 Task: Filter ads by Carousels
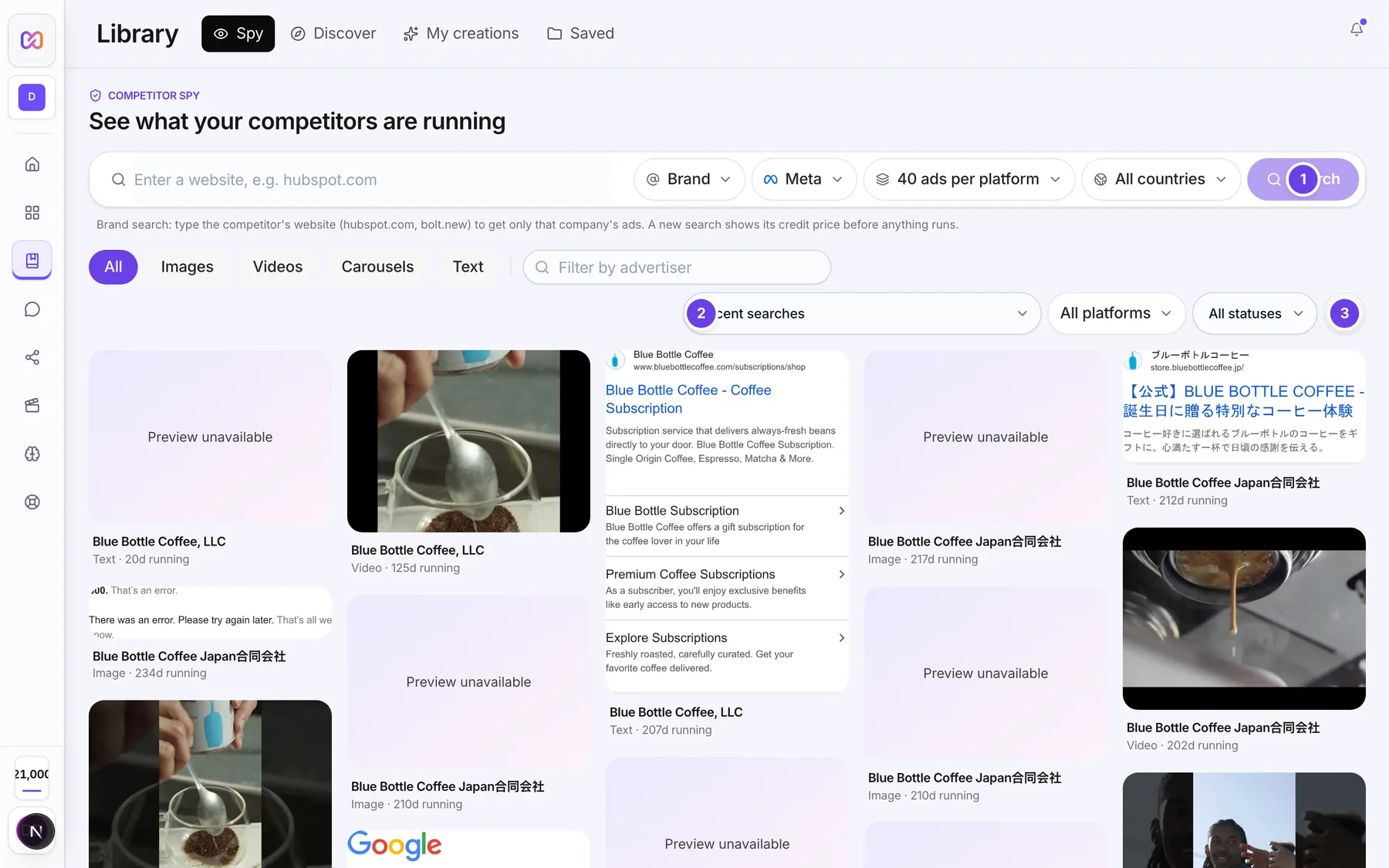[x=377, y=267]
